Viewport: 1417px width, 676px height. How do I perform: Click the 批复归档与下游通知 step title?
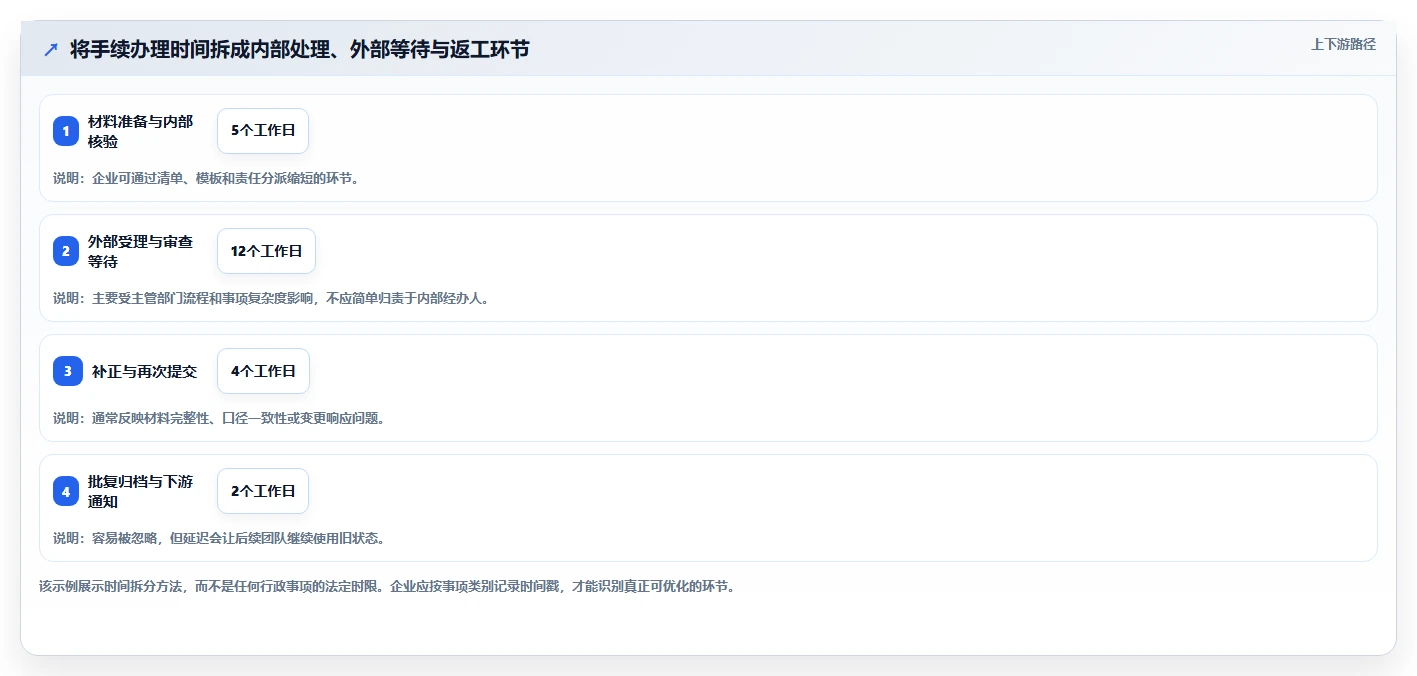pyautogui.click(x=141, y=491)
